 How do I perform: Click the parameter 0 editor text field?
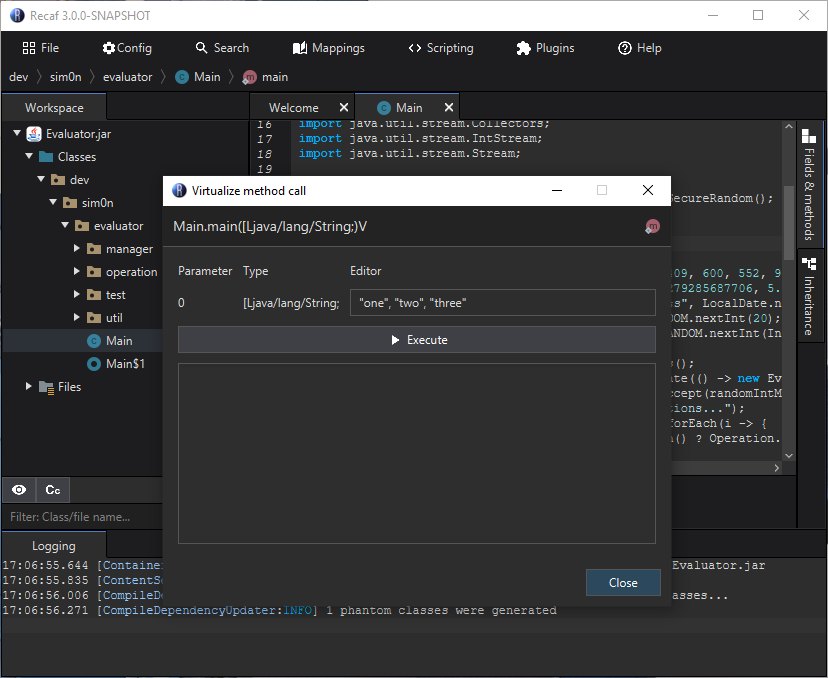pyautogui.click(x=502, y=303)
